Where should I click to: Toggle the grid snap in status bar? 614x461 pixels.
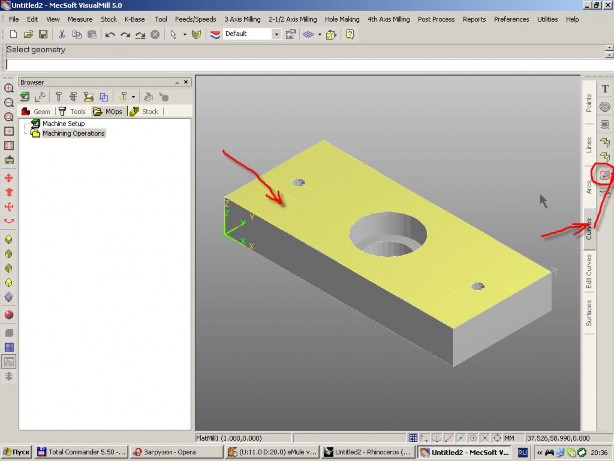click(x=413, y=438)
